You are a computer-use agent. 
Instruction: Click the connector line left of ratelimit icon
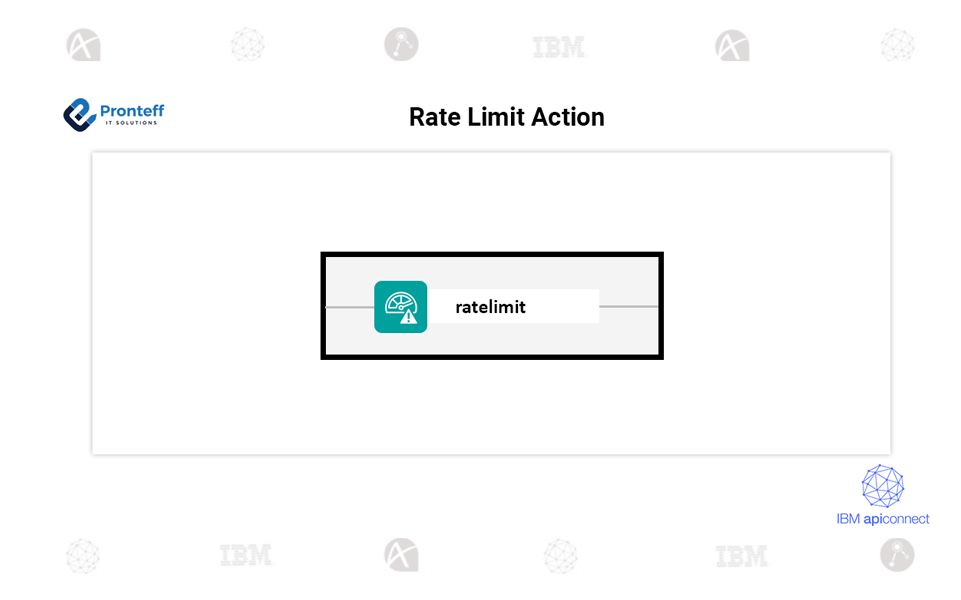click(x=349, y=307)
